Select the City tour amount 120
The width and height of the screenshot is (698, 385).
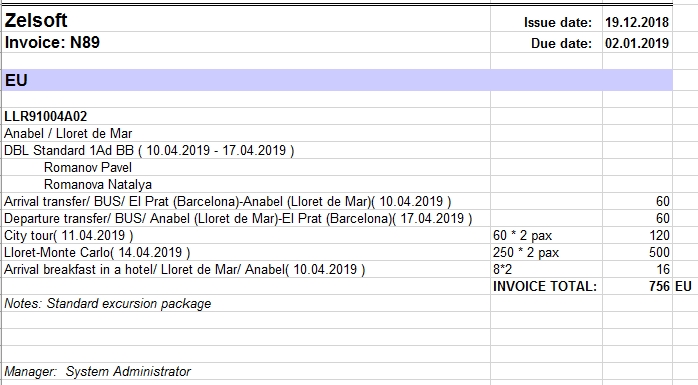659,235
